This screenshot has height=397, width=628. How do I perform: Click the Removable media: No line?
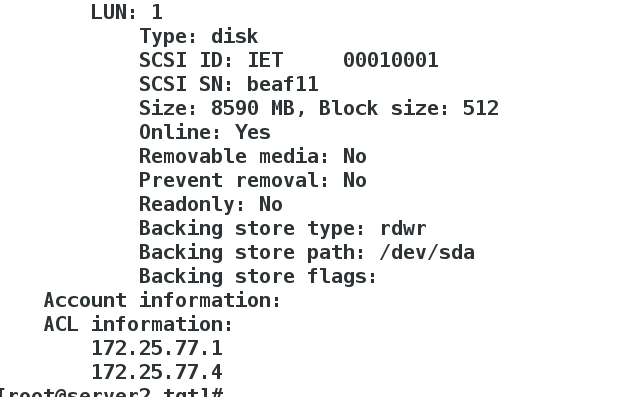point(253,157)
